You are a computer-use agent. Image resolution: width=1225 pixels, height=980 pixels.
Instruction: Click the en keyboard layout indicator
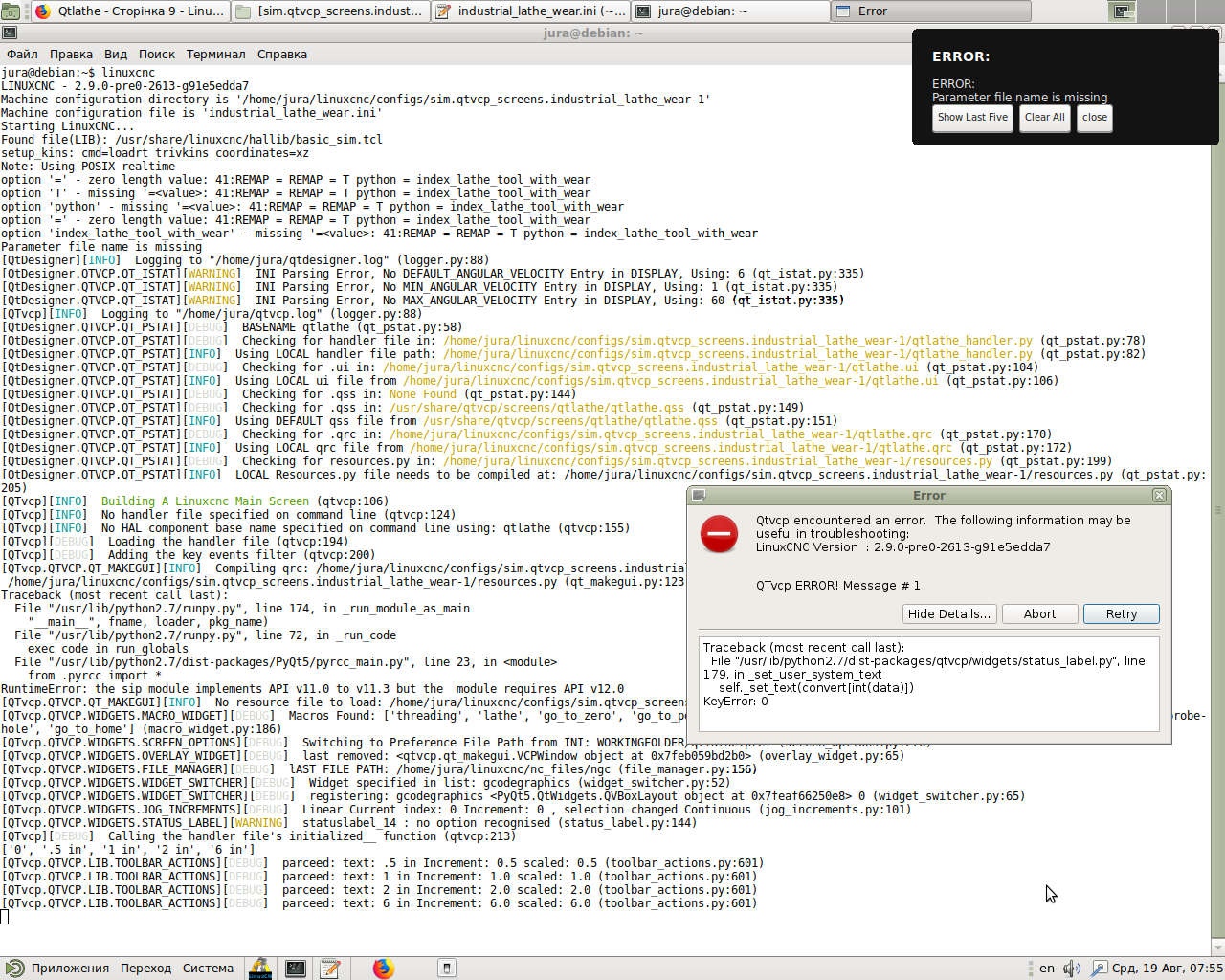coord(1047,969)
